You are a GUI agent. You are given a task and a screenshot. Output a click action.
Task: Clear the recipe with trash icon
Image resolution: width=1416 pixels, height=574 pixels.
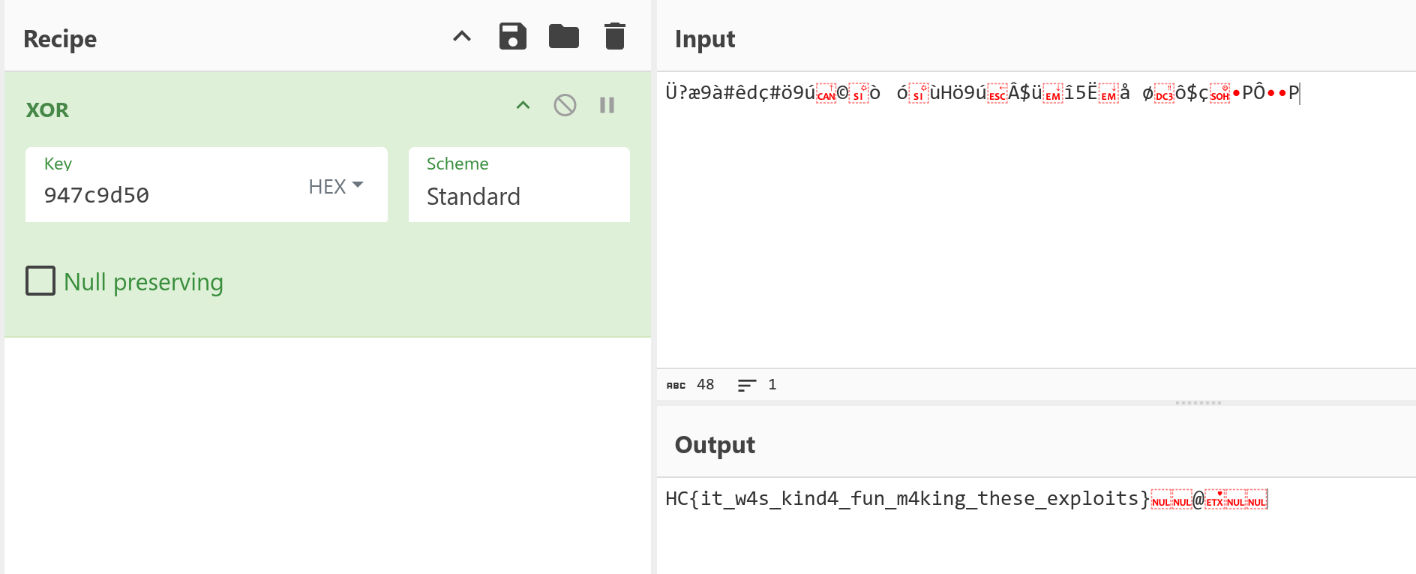tap(615, 37)
